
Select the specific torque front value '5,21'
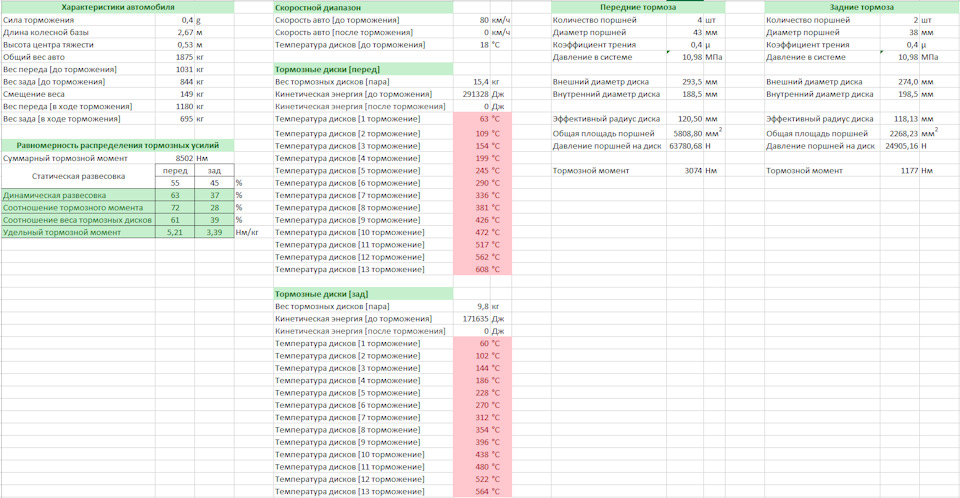[174, 232]
